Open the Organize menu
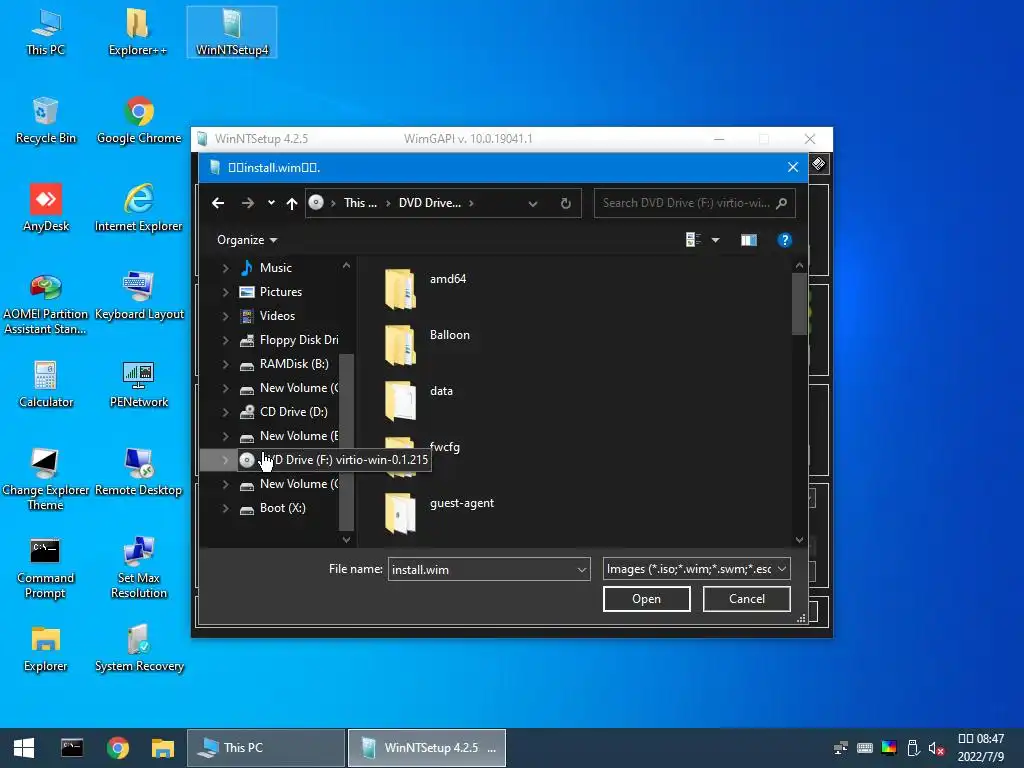Screen dimensions: 1024x768 click(x=247, y=240)
